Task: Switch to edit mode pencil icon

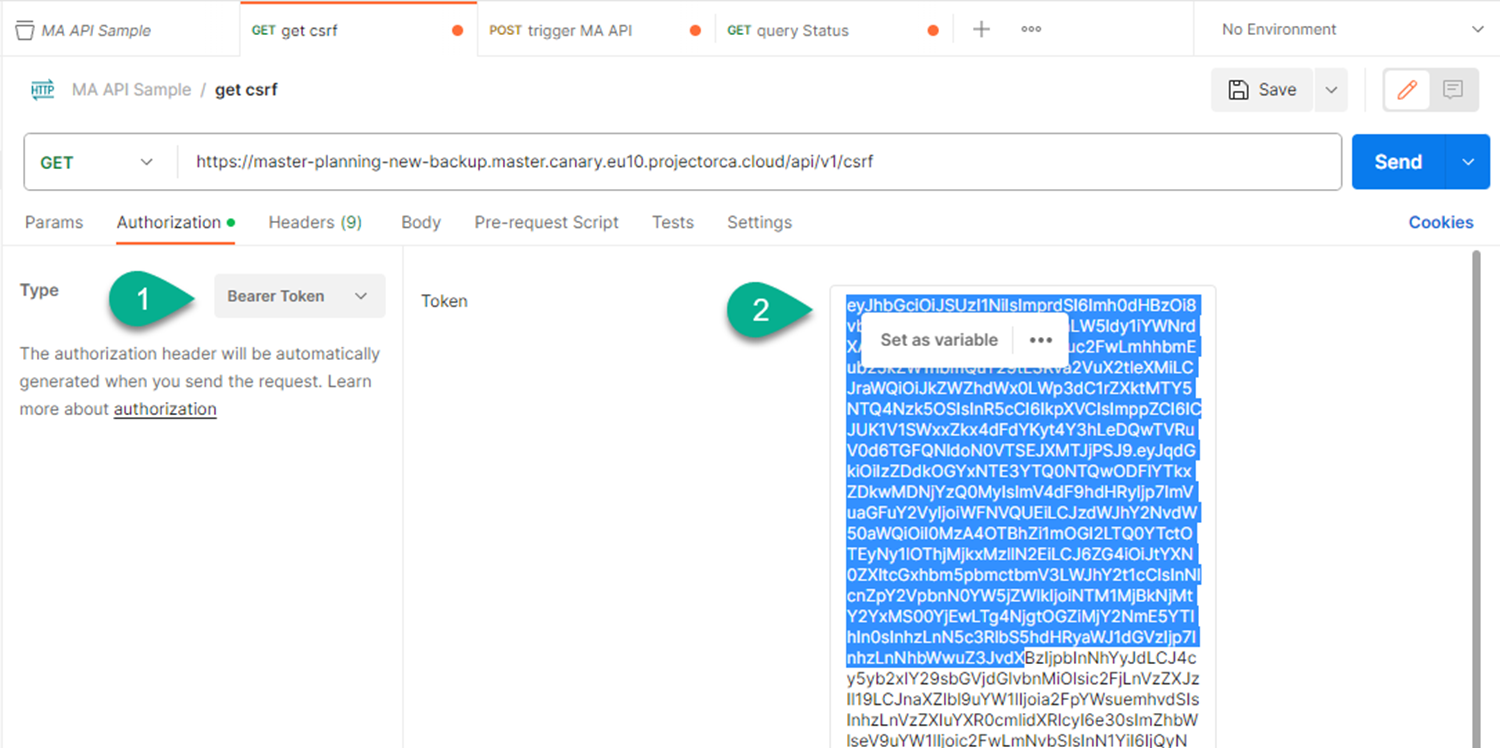Action: tap(1407, 90)
